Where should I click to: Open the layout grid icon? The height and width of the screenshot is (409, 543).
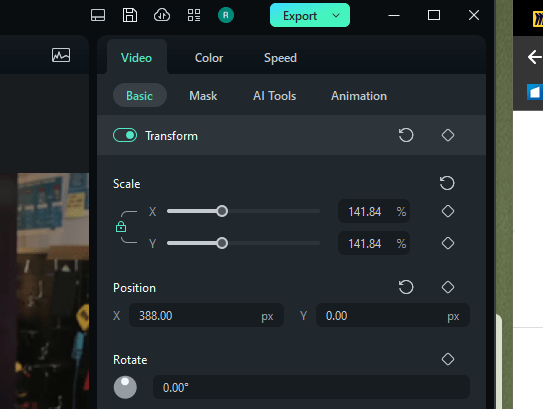click(x=194, y=15)
